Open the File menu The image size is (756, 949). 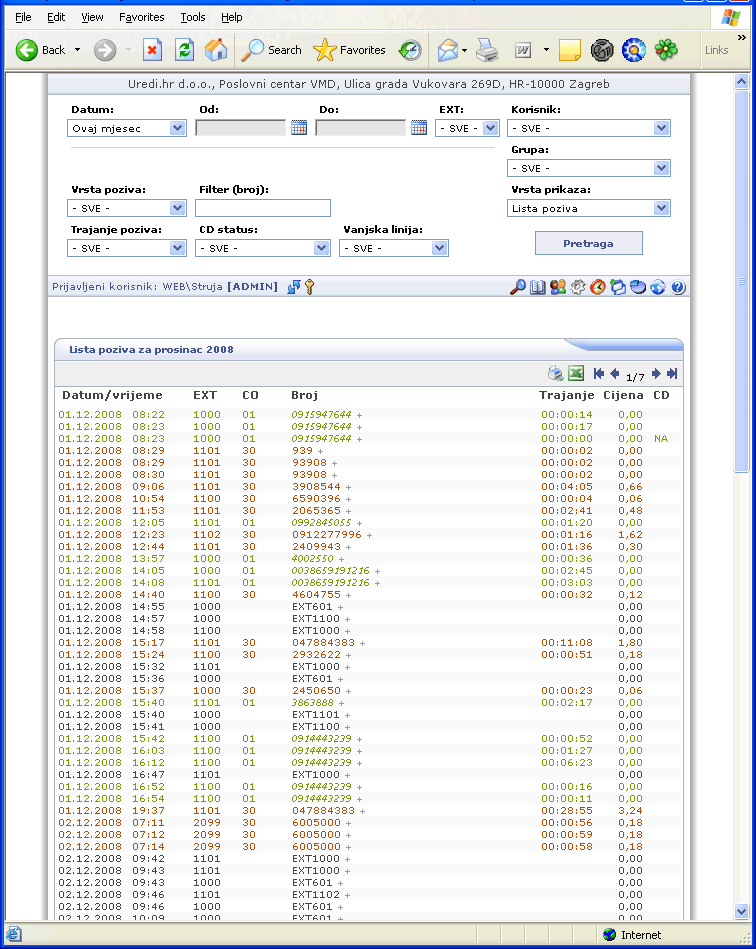click(x=23, y=17)
